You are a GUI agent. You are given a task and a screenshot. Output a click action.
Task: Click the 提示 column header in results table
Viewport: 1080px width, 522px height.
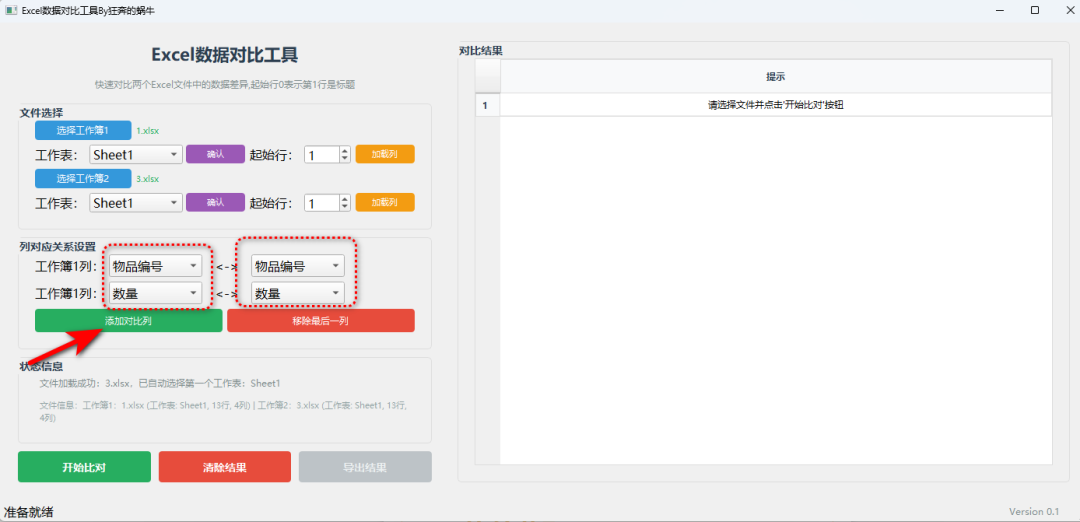point(776,76)
